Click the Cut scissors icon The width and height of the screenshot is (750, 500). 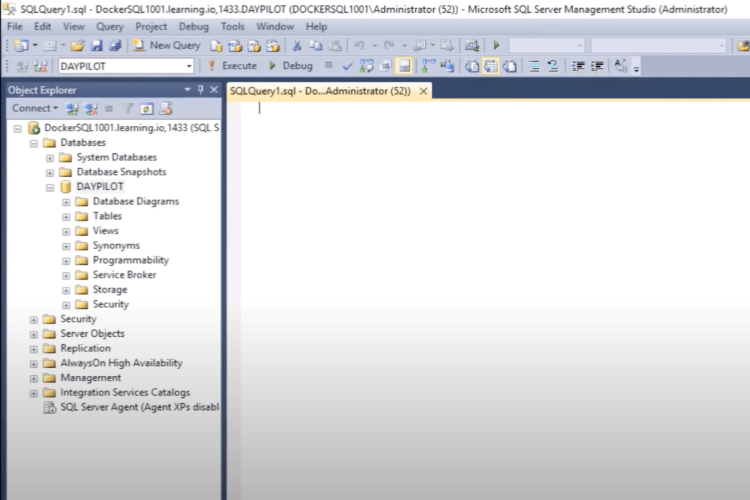297,45
